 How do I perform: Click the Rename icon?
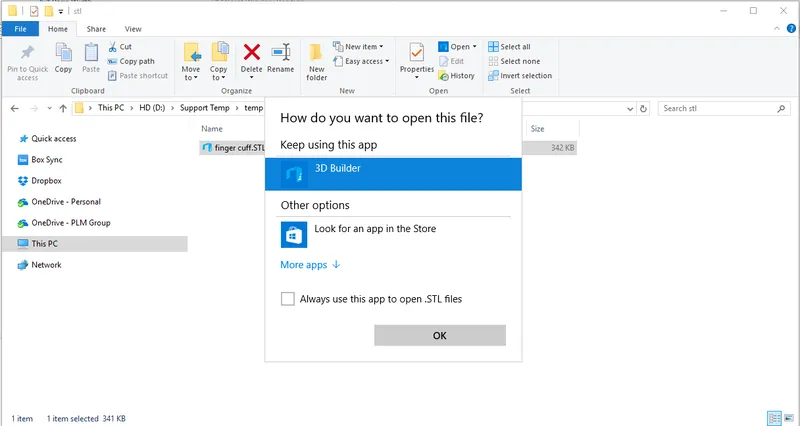(x=281, y=52)
